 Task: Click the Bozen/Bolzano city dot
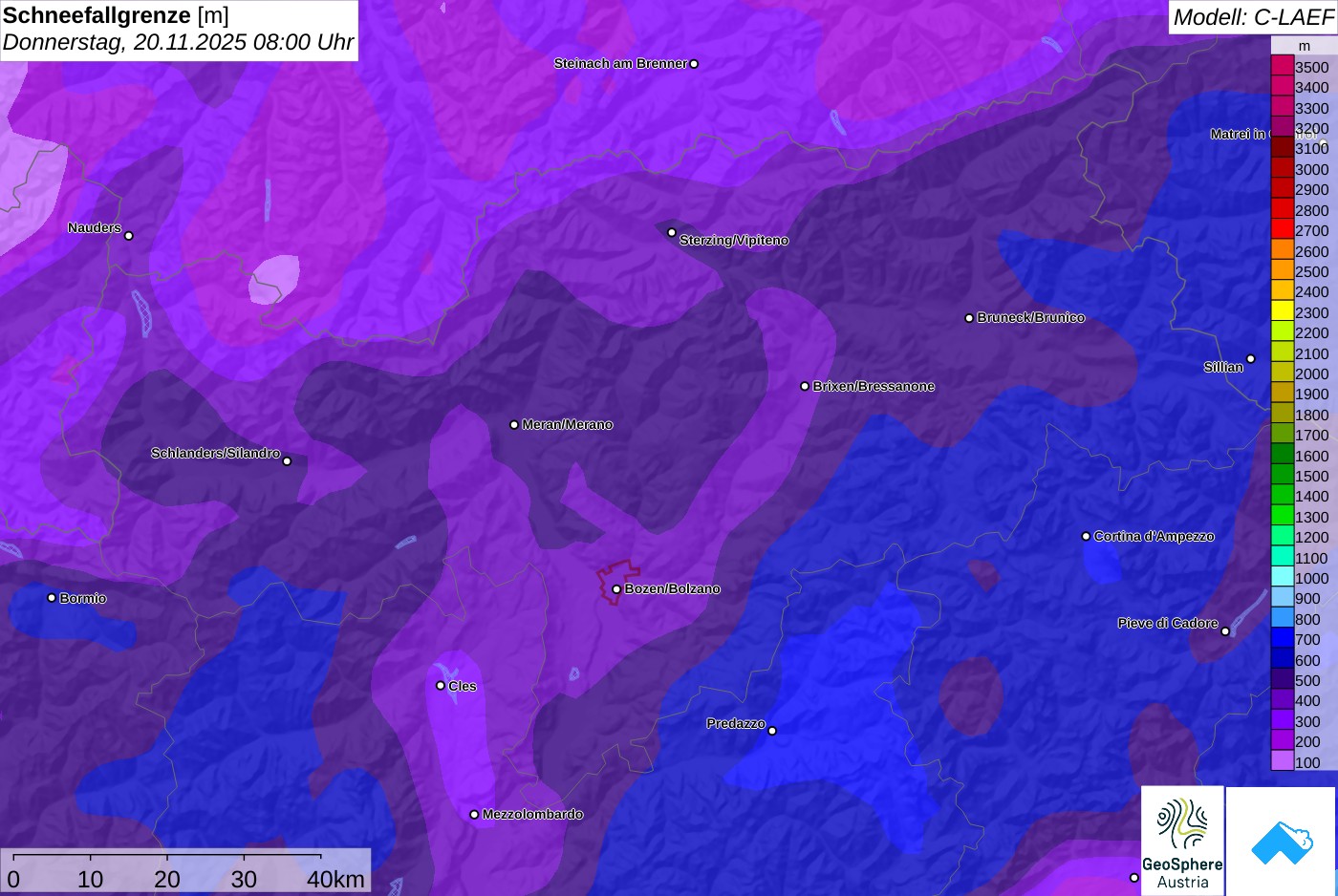tap(616, 589)
